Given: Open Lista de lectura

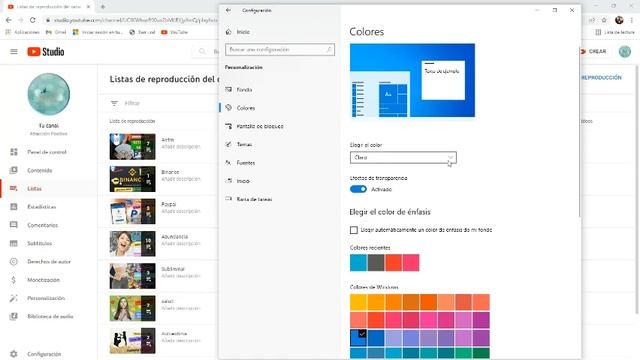Looking at the screenshot, I should coord(615,32).
